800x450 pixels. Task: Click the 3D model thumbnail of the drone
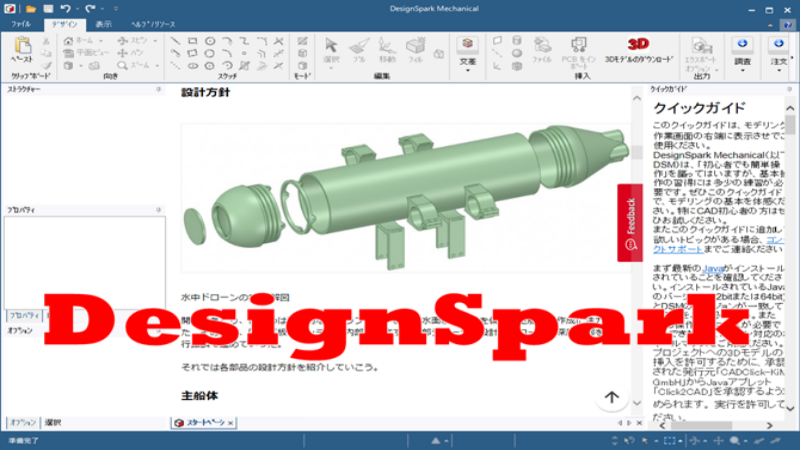[406, 197]
